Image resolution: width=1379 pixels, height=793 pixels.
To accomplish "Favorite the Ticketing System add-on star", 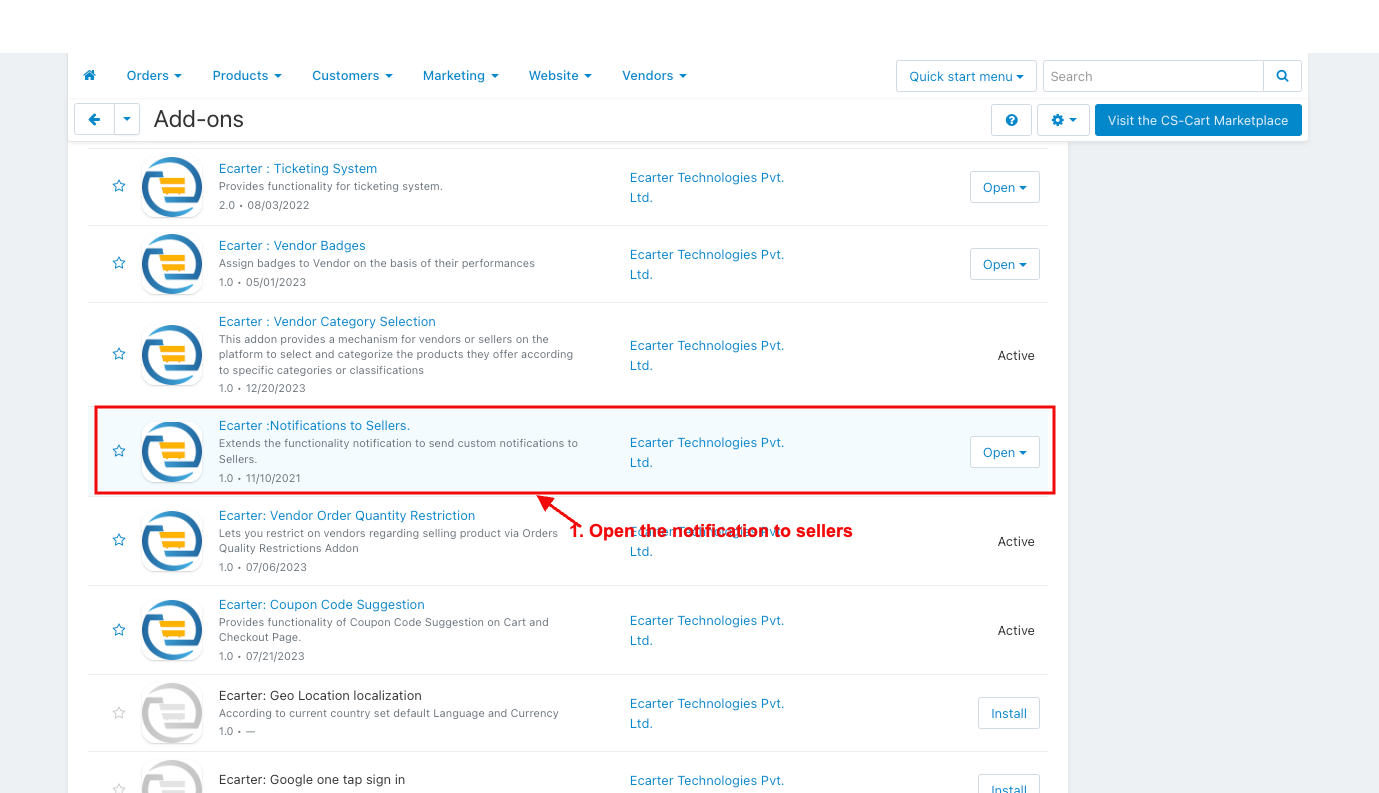I will pos(119,186).
